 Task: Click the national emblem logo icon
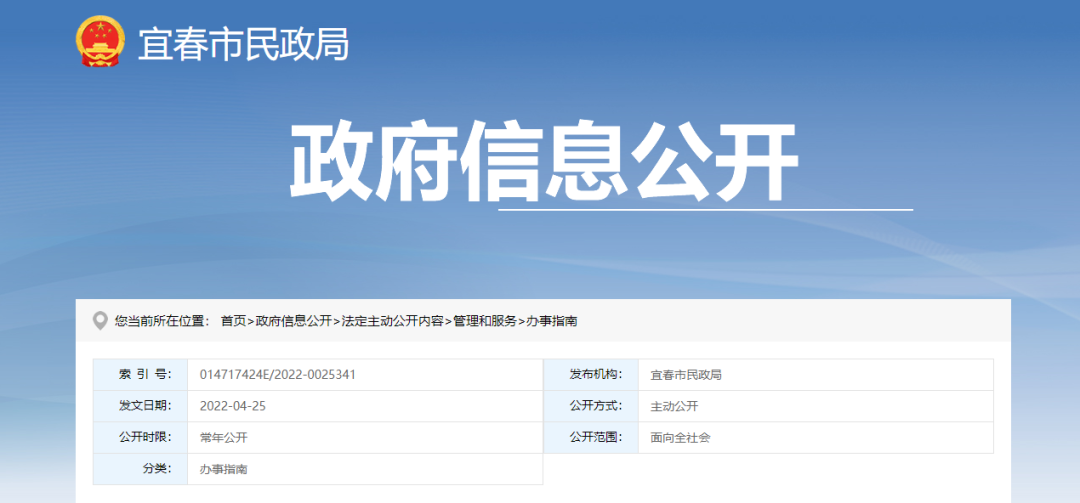click(101, 41)
